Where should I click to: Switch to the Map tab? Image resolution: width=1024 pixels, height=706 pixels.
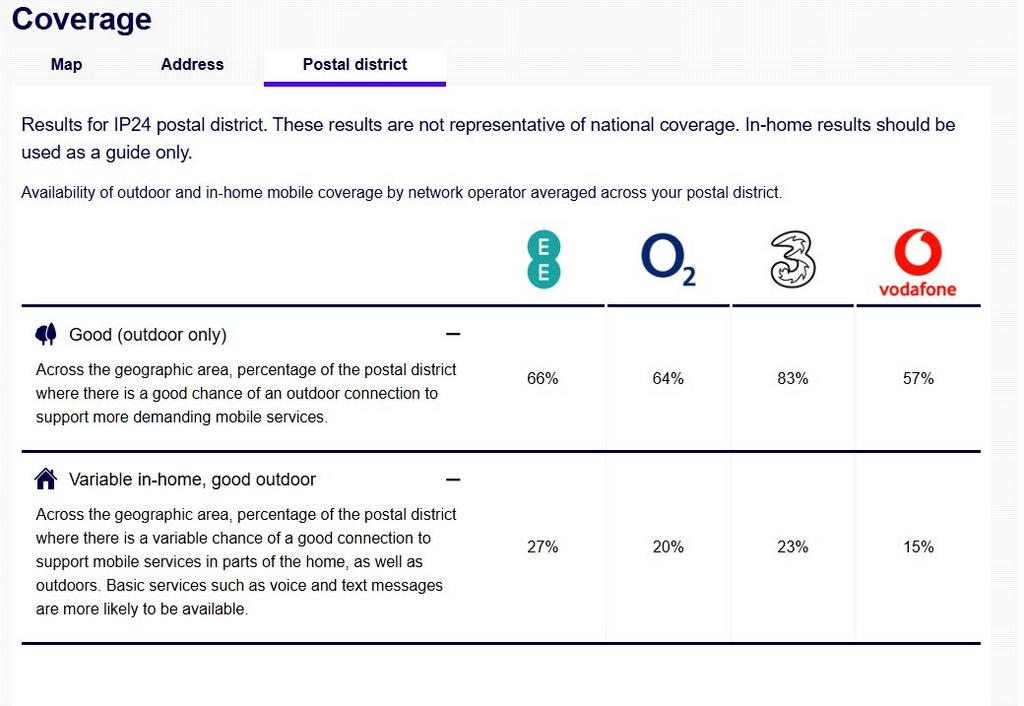(x=67, y=65)
